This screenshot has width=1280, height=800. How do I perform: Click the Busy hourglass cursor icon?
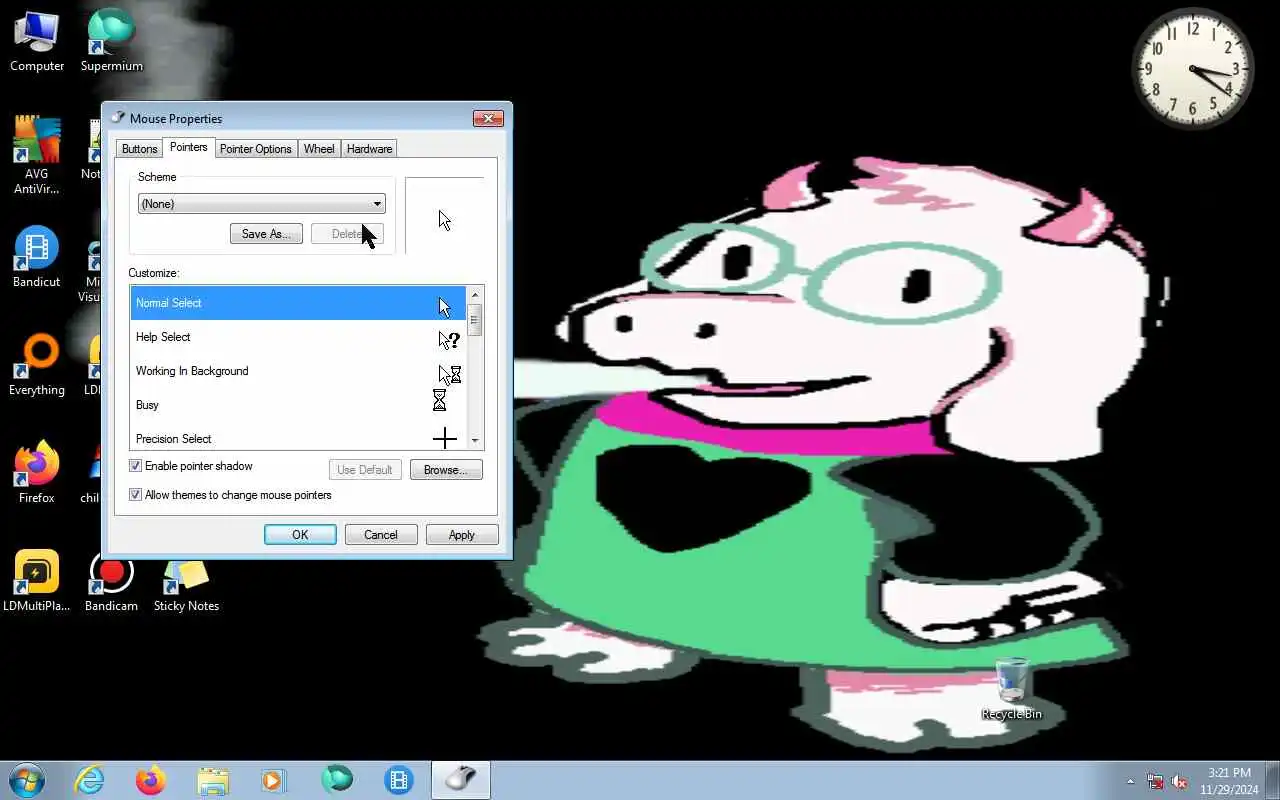click(439, 400)
